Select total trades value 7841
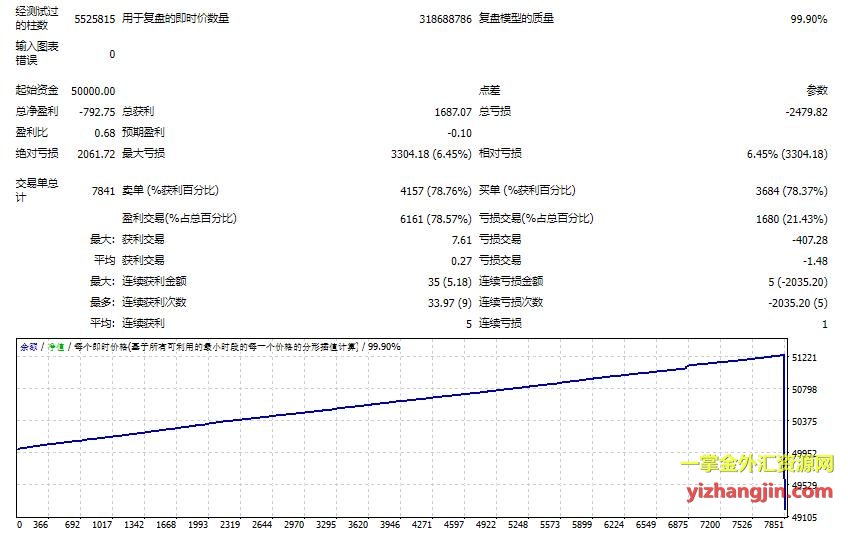 coord(103,191)
